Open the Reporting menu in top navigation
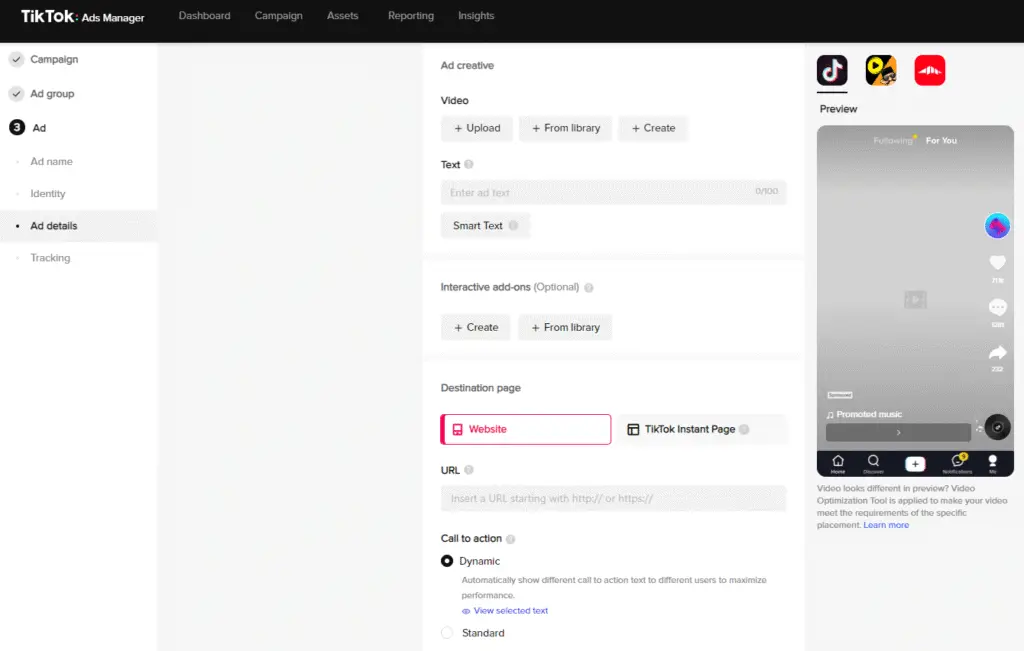 411,16
